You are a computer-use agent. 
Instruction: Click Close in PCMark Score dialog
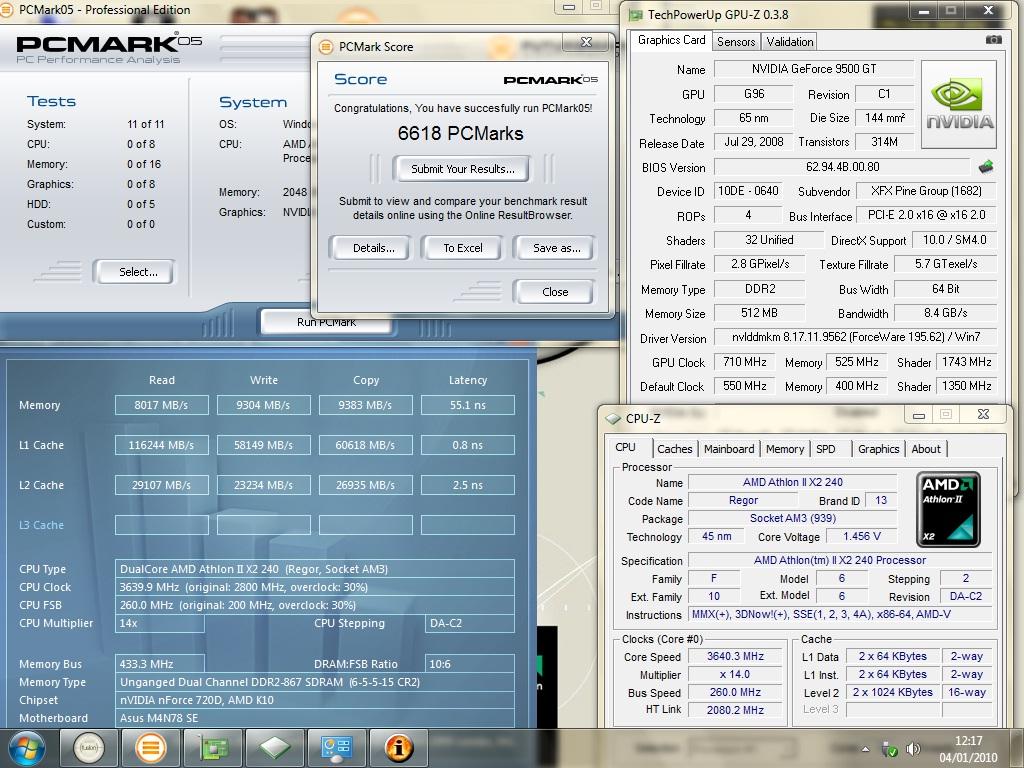[x=554, y=292]
